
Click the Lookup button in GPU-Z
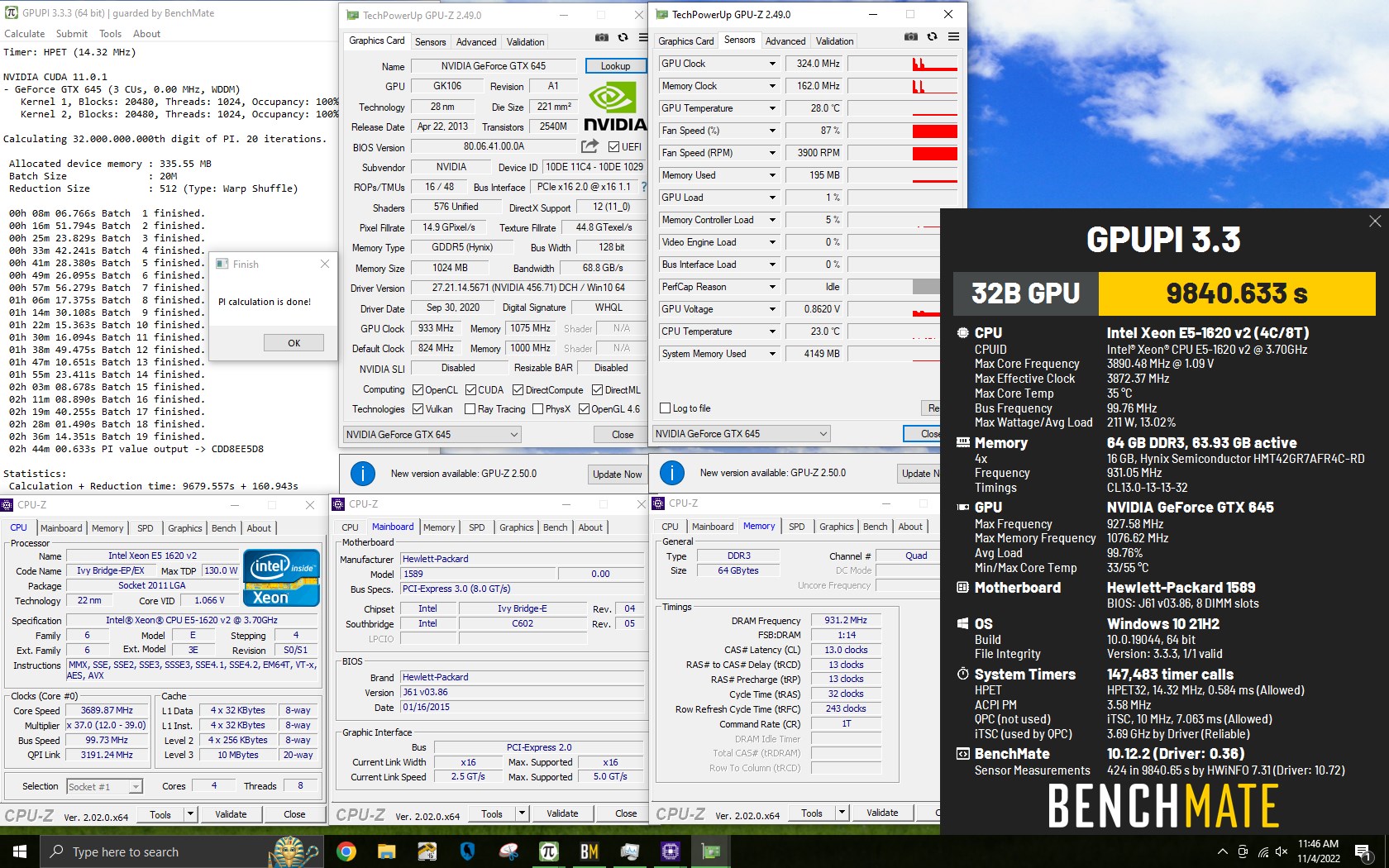[615, 66]
